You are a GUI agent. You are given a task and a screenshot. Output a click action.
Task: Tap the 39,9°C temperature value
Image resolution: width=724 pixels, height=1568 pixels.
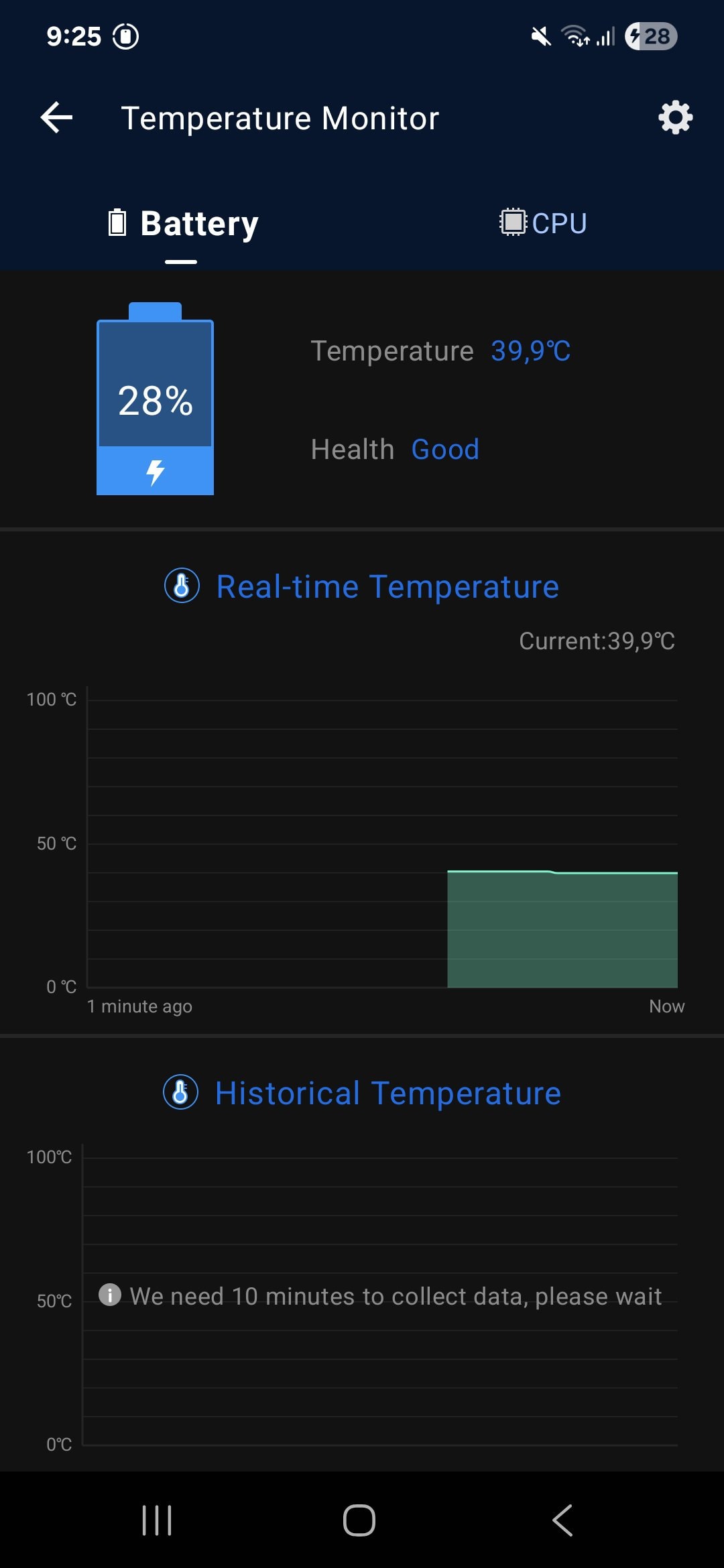pos(530,351)
